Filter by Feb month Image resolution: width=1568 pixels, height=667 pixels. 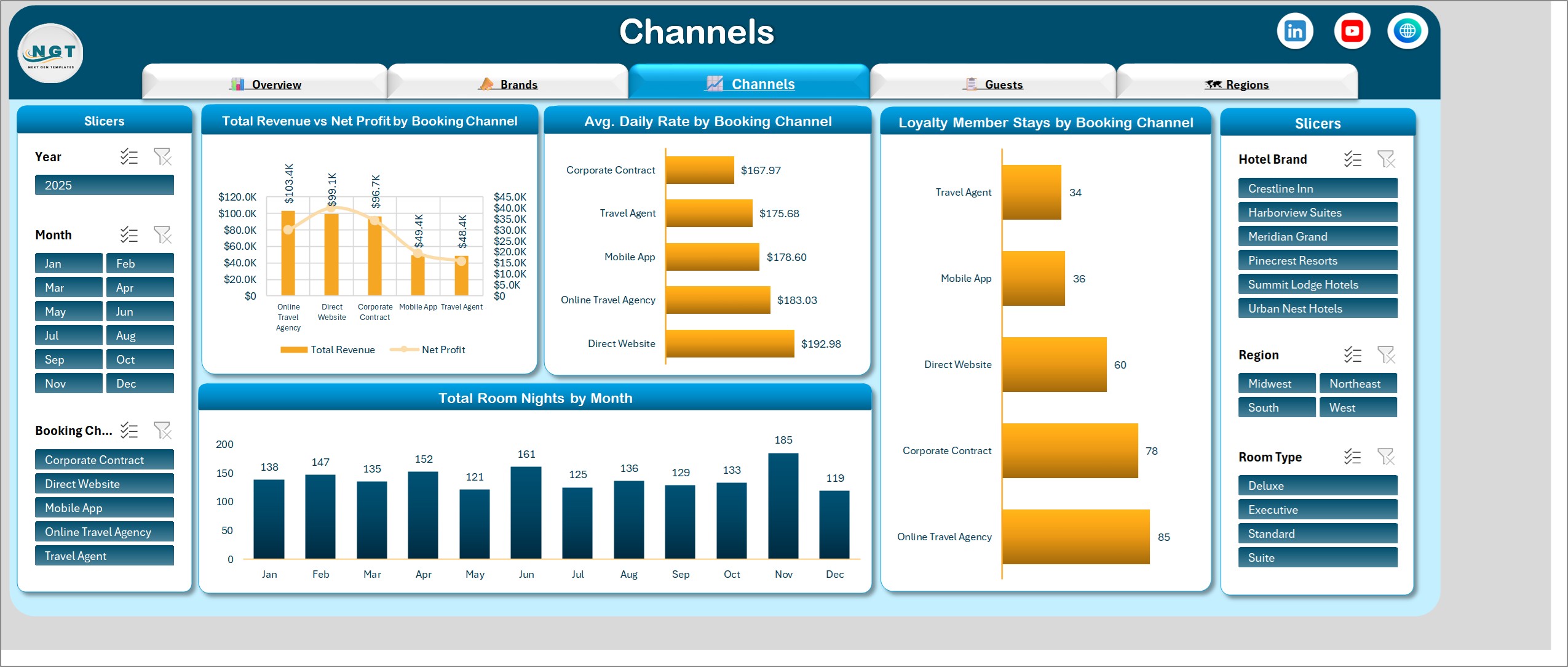pos(140,263)
